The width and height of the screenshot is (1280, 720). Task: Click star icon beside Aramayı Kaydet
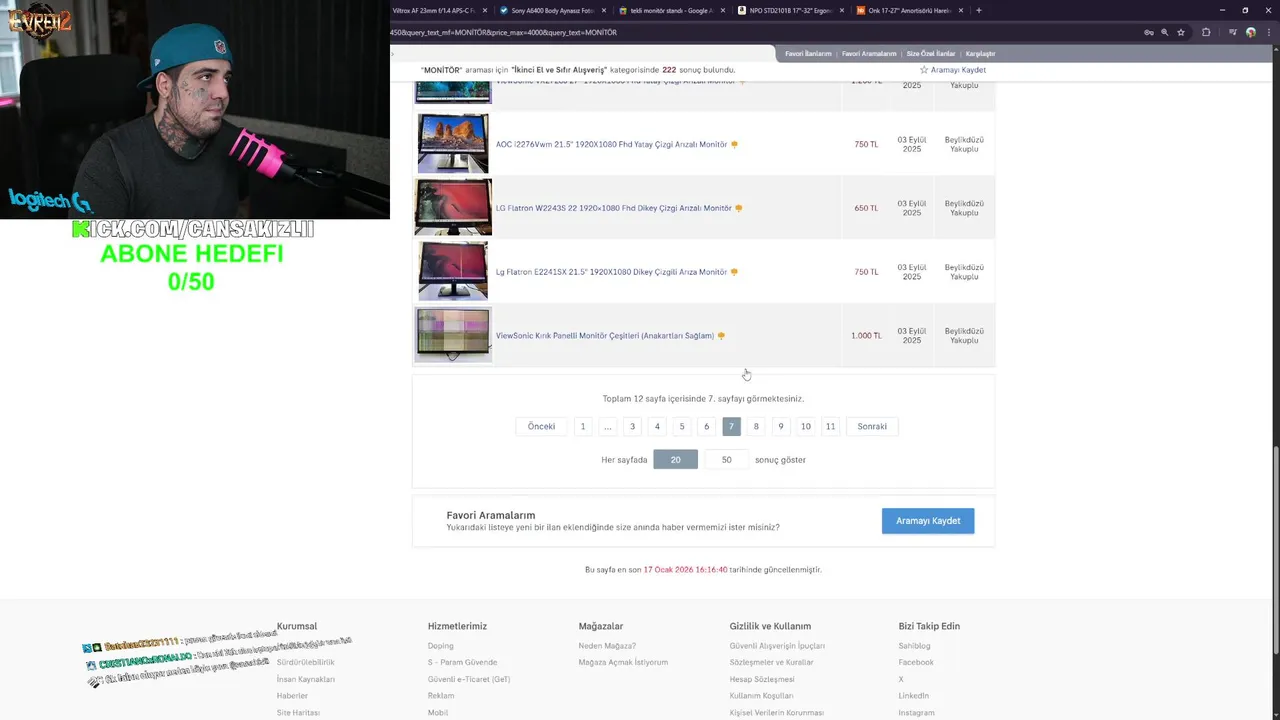tap(924, 70)
